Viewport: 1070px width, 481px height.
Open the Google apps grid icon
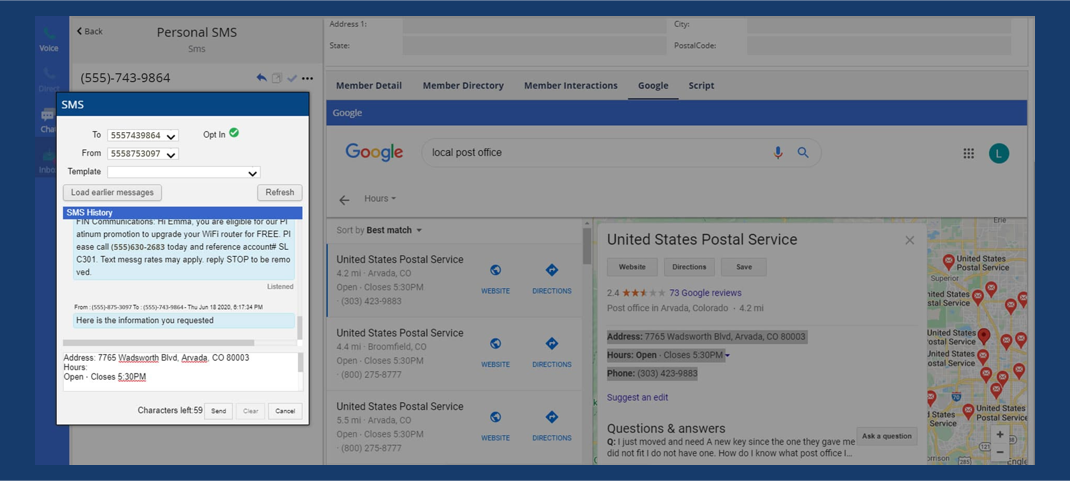tap(968, 154)
